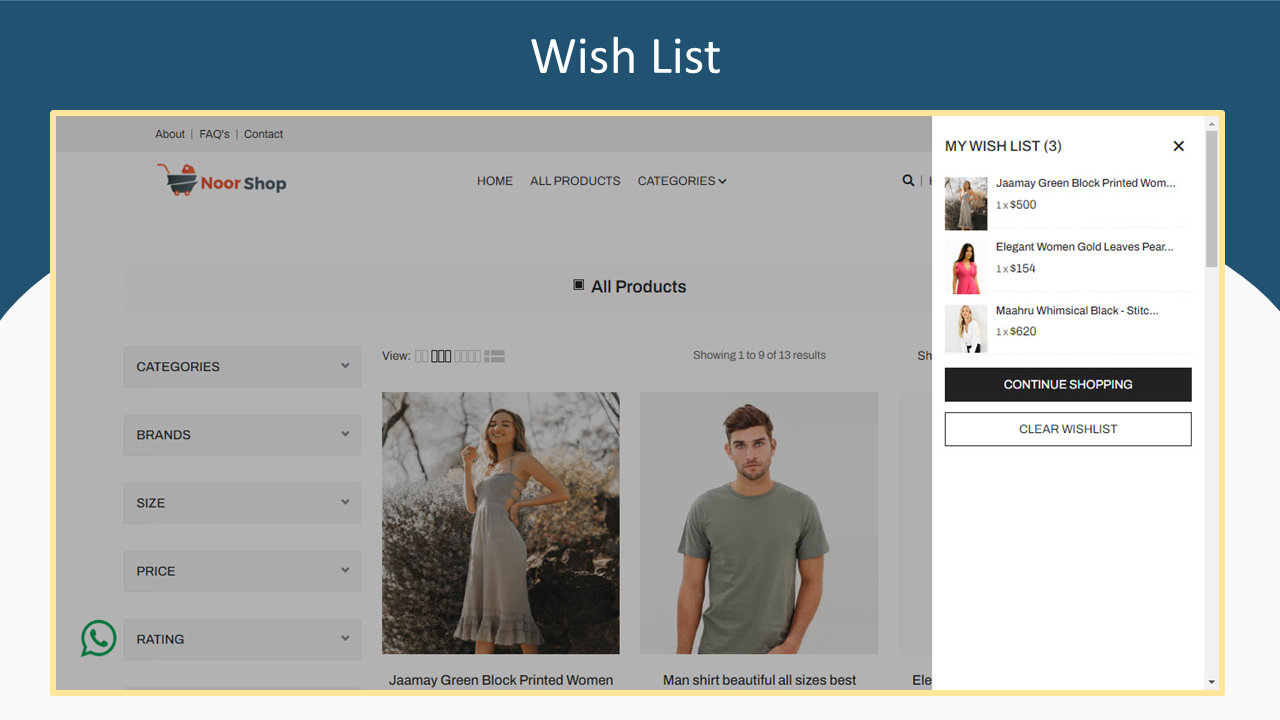The width and height of the screenshot is (1280, 720).
Task: Close the MY WISH LIST panel
Action: (x=1178, y=146)
